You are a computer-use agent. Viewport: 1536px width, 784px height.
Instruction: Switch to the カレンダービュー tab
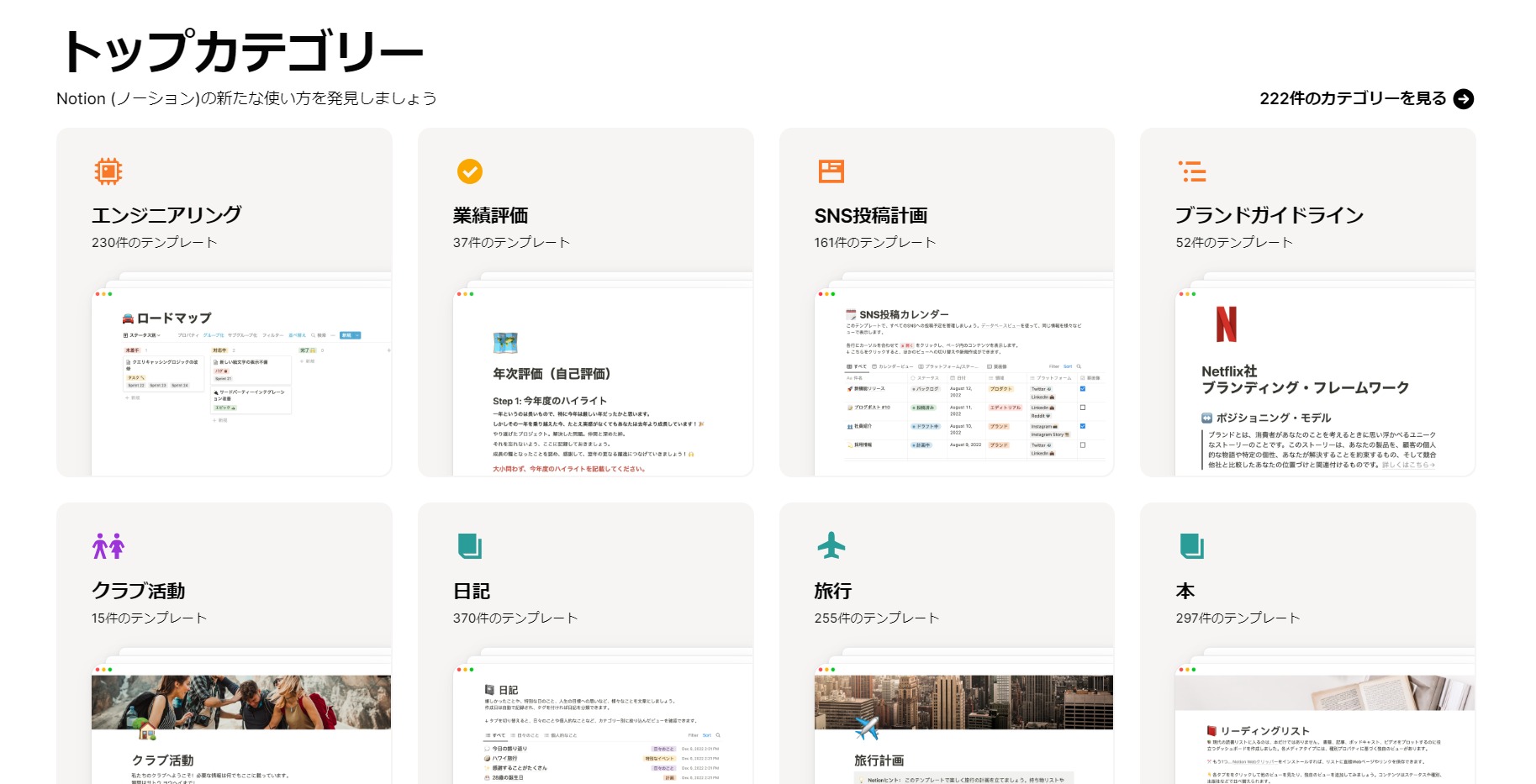[894, 367]
